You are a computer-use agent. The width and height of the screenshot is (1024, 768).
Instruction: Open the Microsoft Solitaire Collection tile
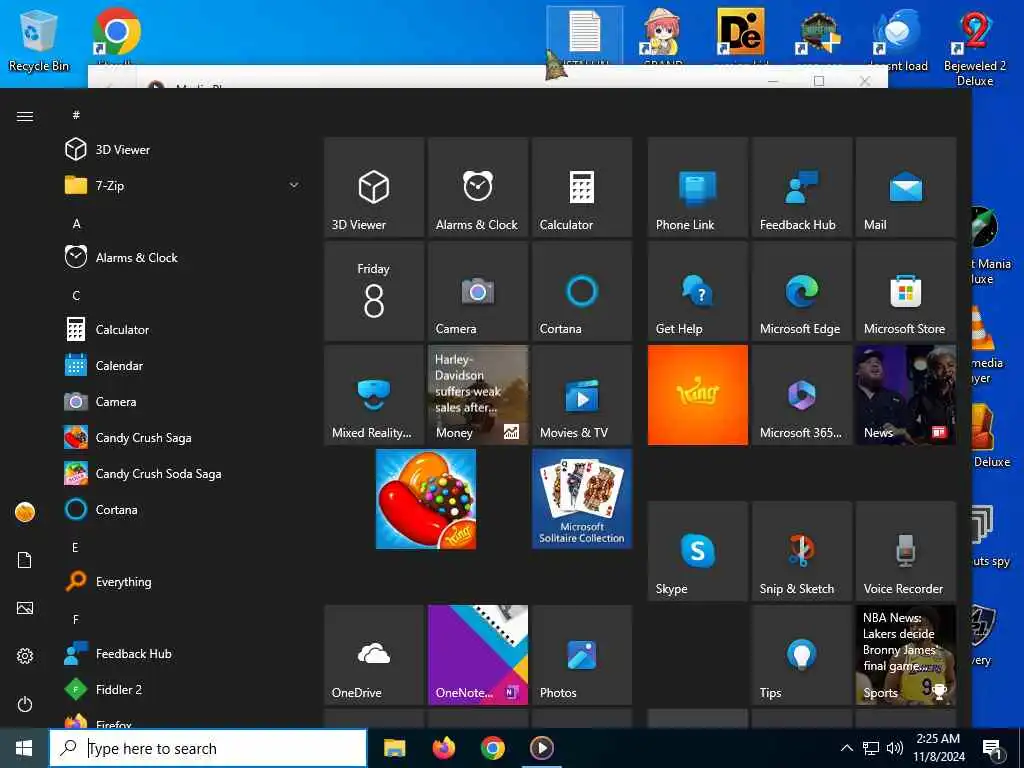[582, 499]
